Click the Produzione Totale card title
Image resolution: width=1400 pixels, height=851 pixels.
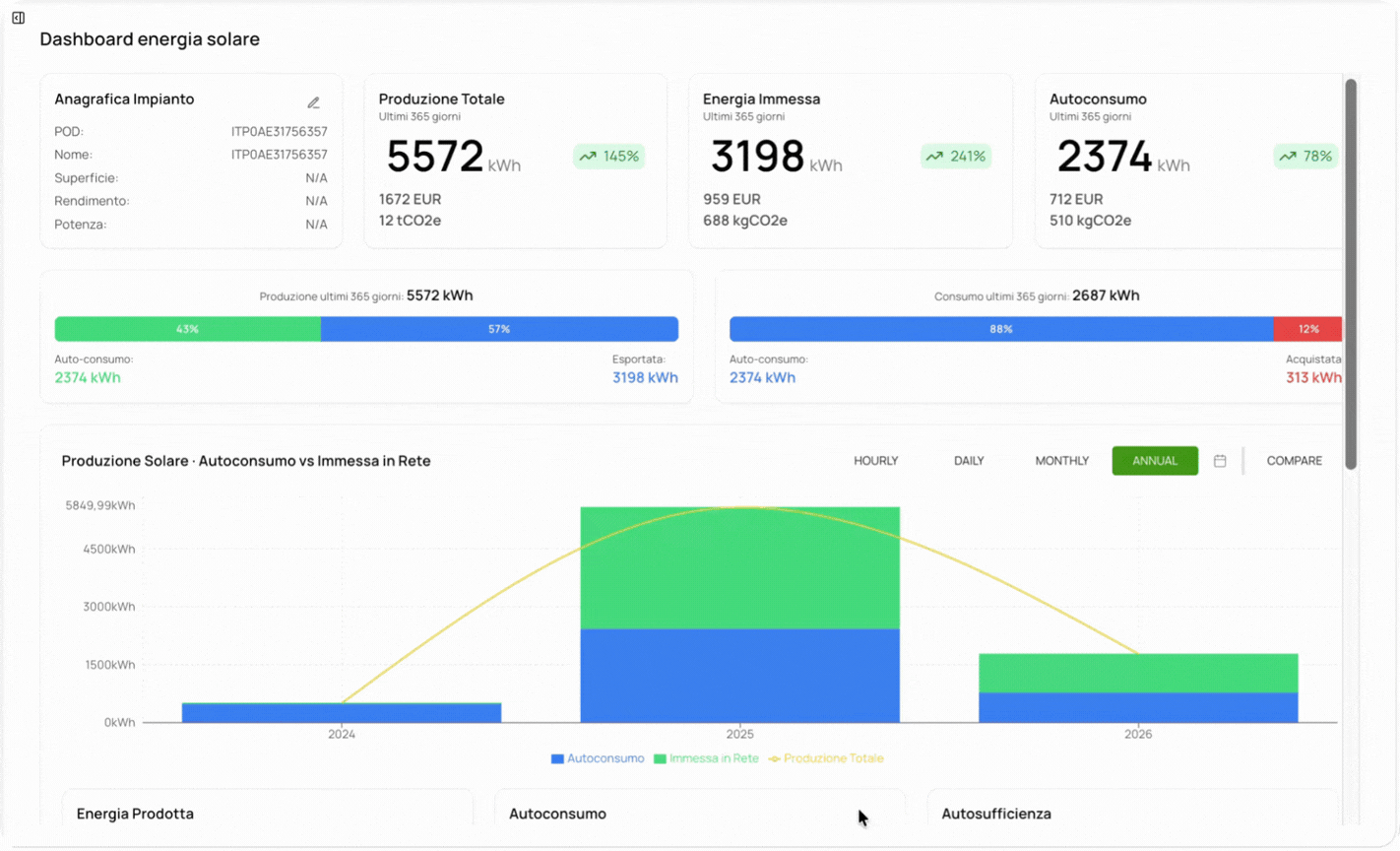click(x=441, y=98)
